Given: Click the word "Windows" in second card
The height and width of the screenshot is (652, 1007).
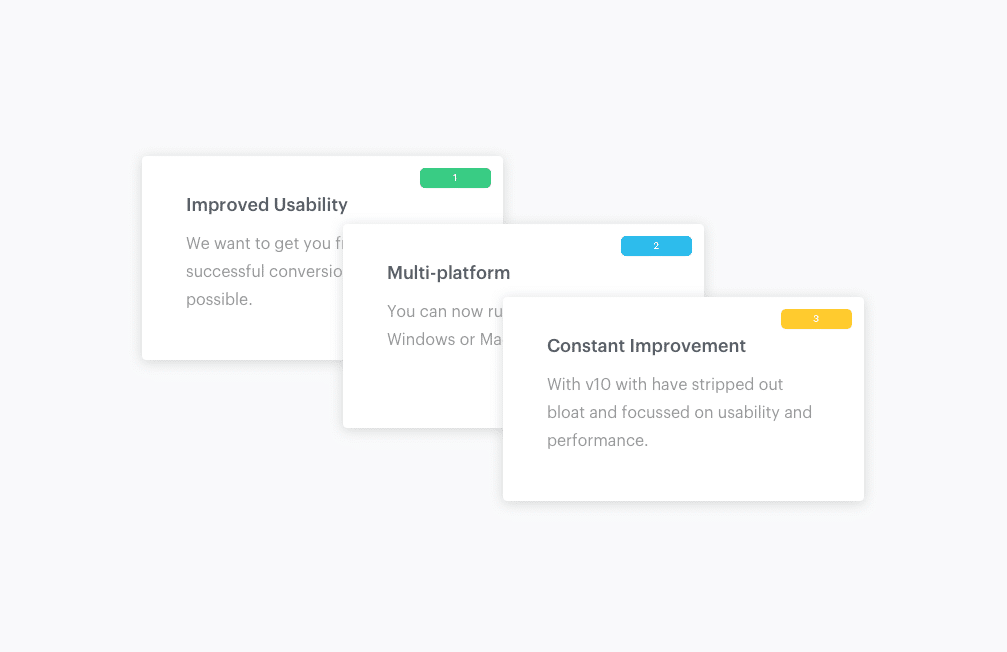Looking at the screenshot, I should coord(419,339).
